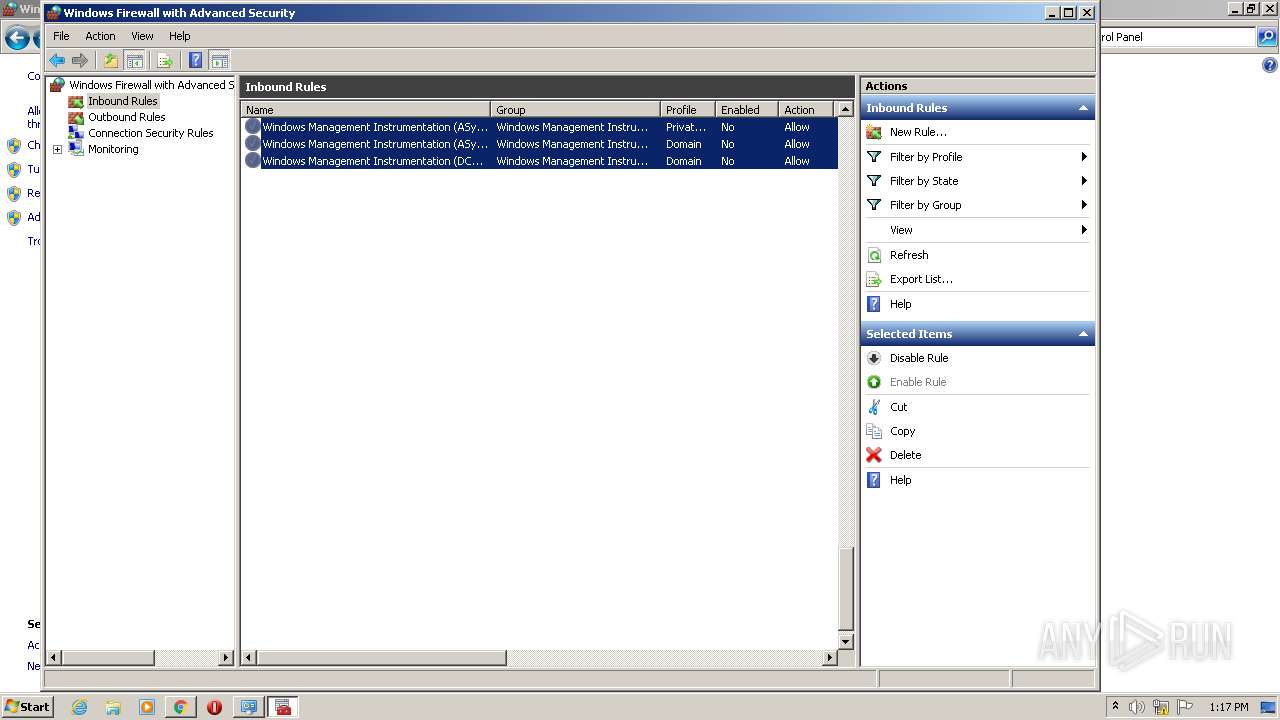
Task: Collapse the Selected Items actions section
Action: (x=1083, y=334)
